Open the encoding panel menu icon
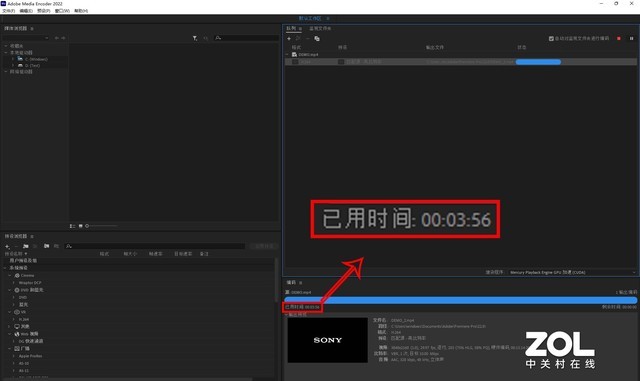This screenshot has width=640, height=381. (301, 283)
